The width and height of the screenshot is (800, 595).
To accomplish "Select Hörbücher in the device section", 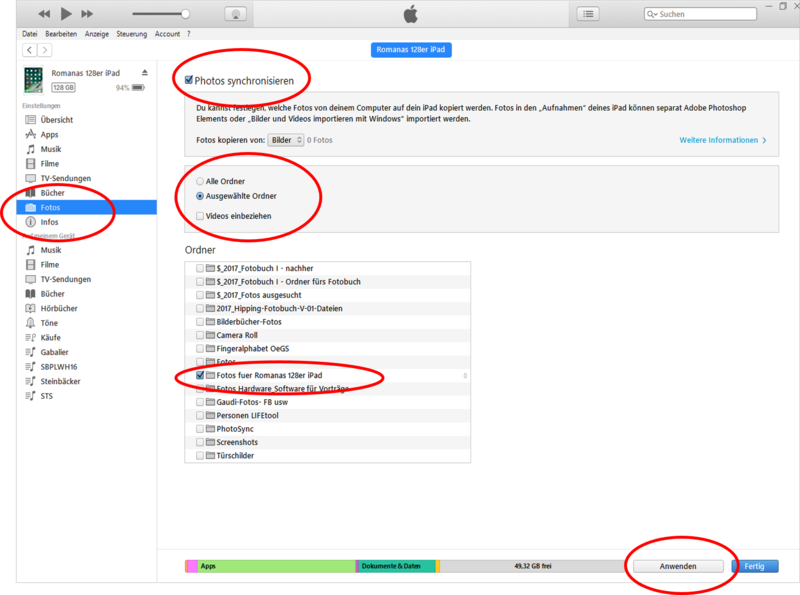I will tap(58, 309).
